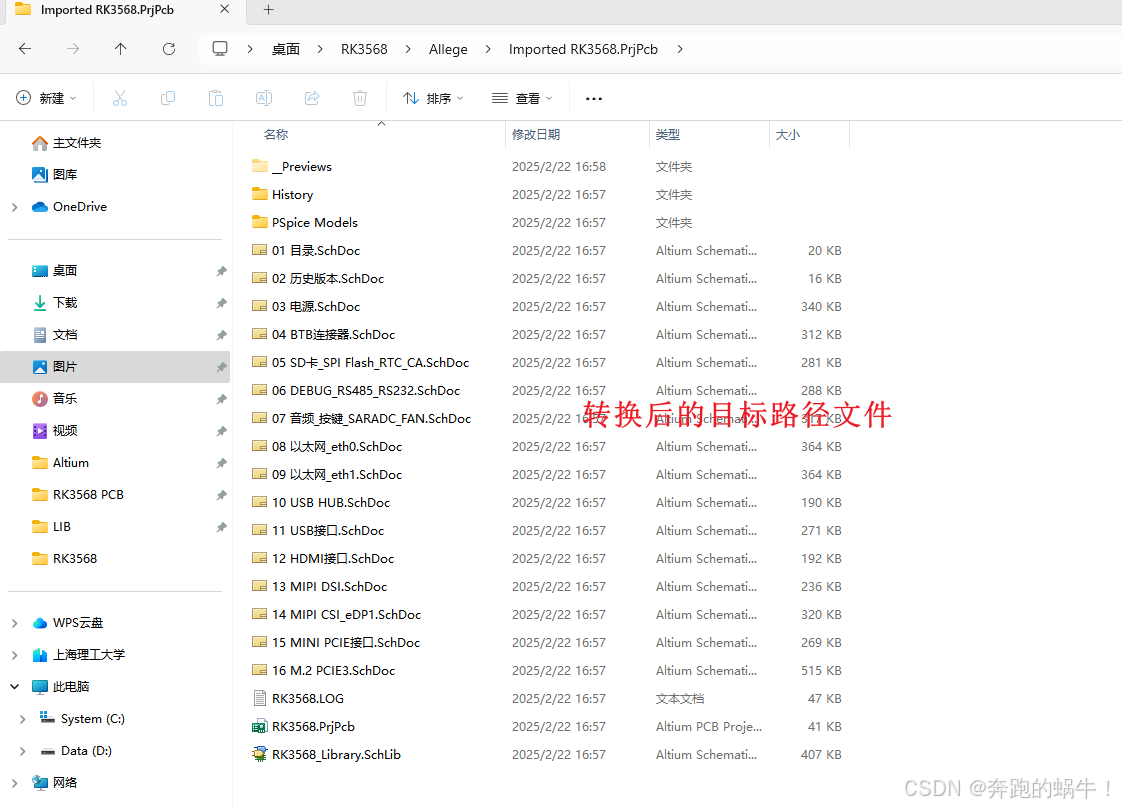
Task: Select the History folder
Action: click(283, 195)
